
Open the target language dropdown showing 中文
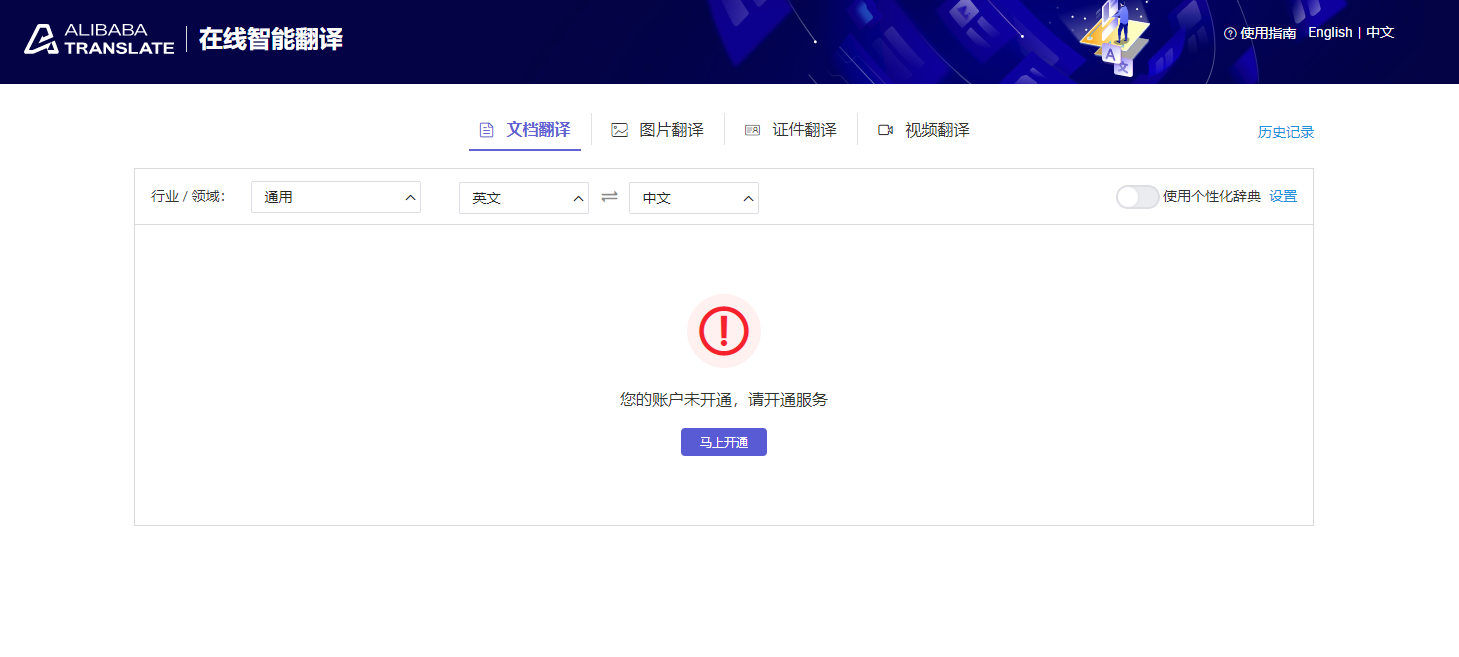693,197
